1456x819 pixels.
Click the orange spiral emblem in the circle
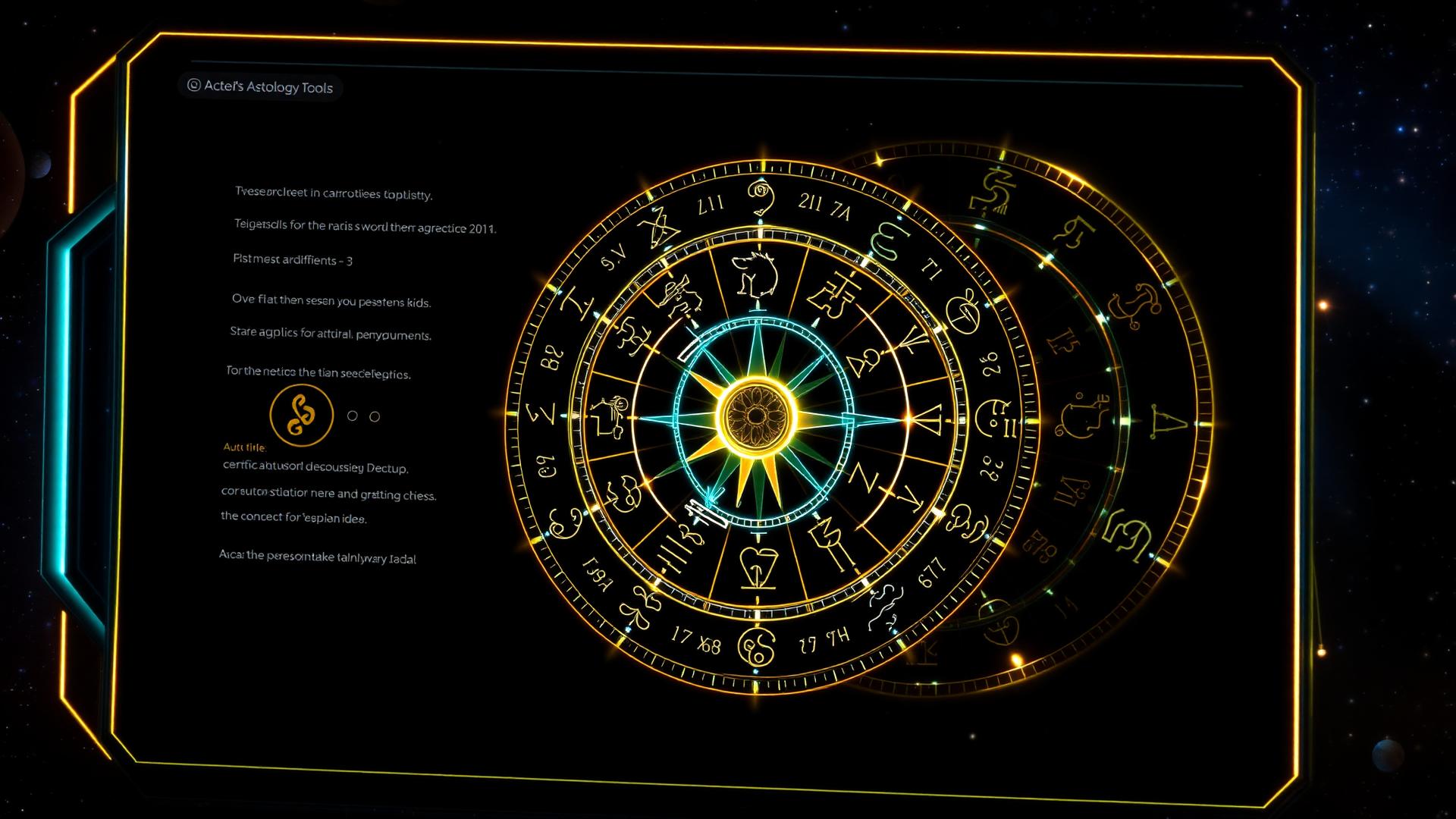(302, 415)
